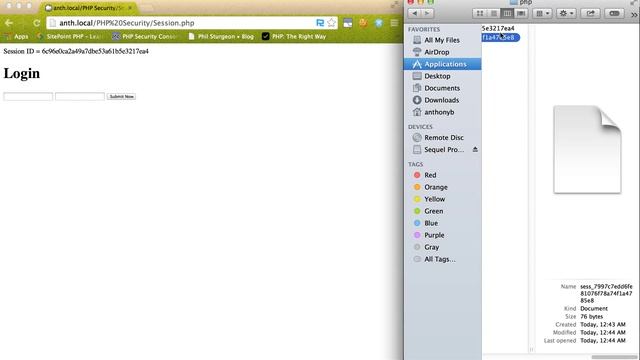This screenshot has width=640, height=360.
Task: Select Applications in Finder sidebar
Action: [x=442, y=64]
